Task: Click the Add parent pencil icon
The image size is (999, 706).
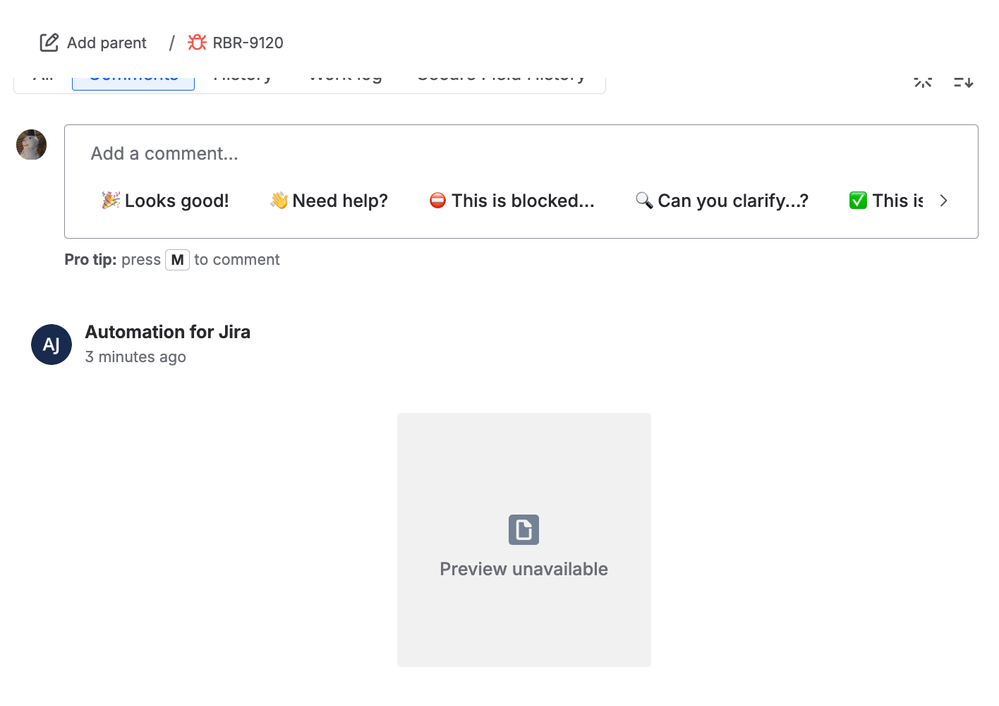Action: 48,42
